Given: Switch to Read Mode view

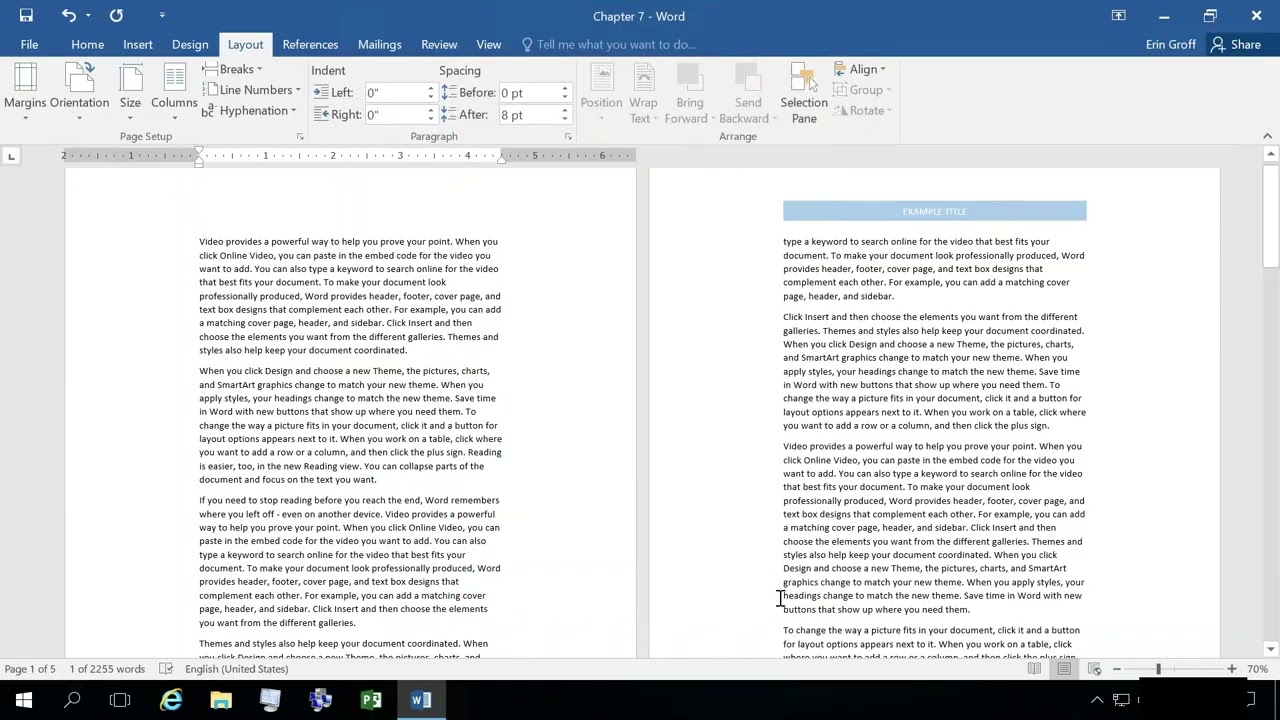Looking at the screenshot, I should (x=1034, y=669).
